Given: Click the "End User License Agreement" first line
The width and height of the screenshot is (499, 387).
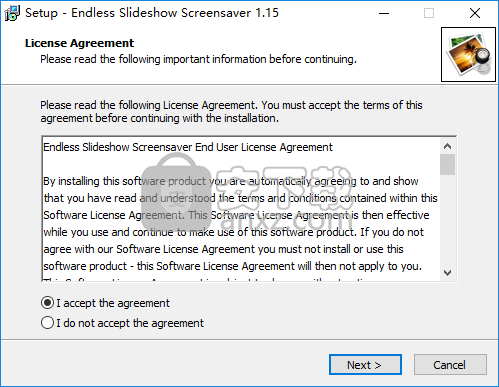Looking at the screenshot, I should tap(188, 147).
